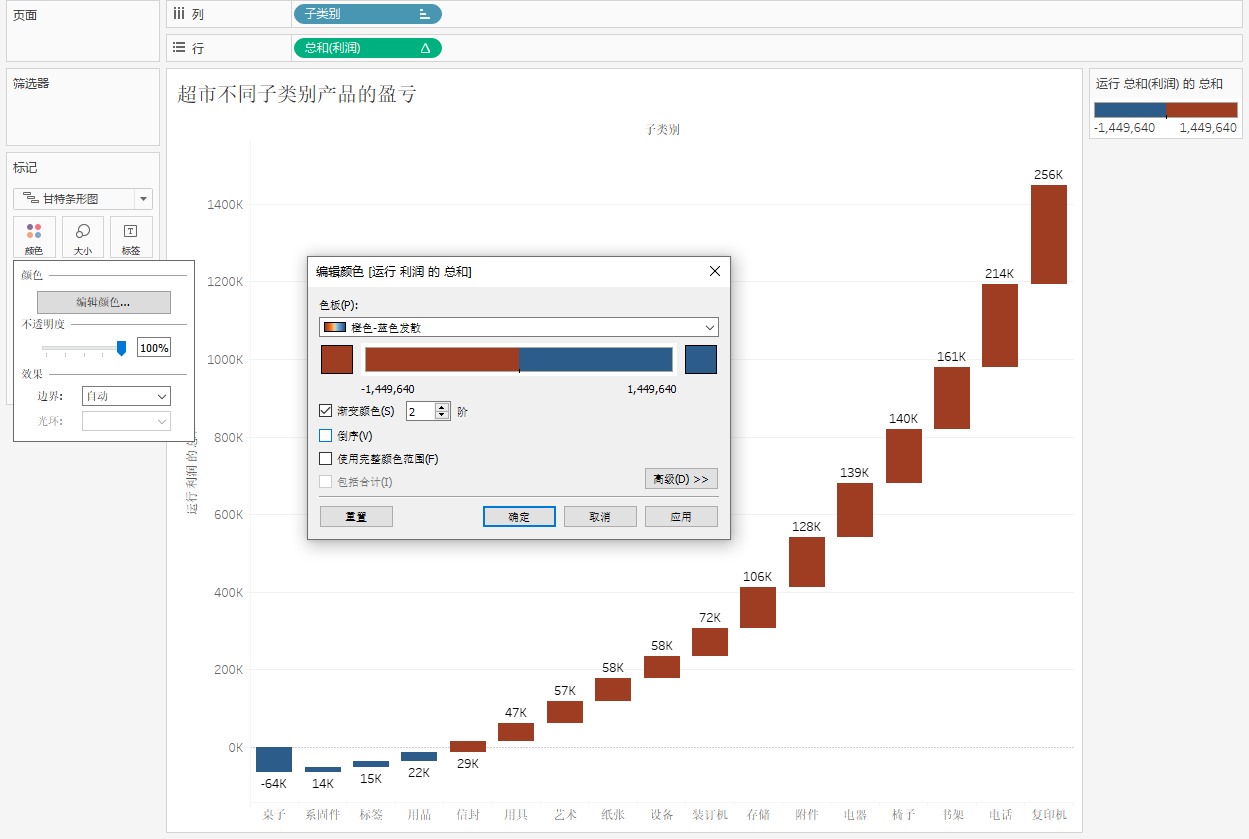Click the color legend bar at top right

click(1166, 110)
